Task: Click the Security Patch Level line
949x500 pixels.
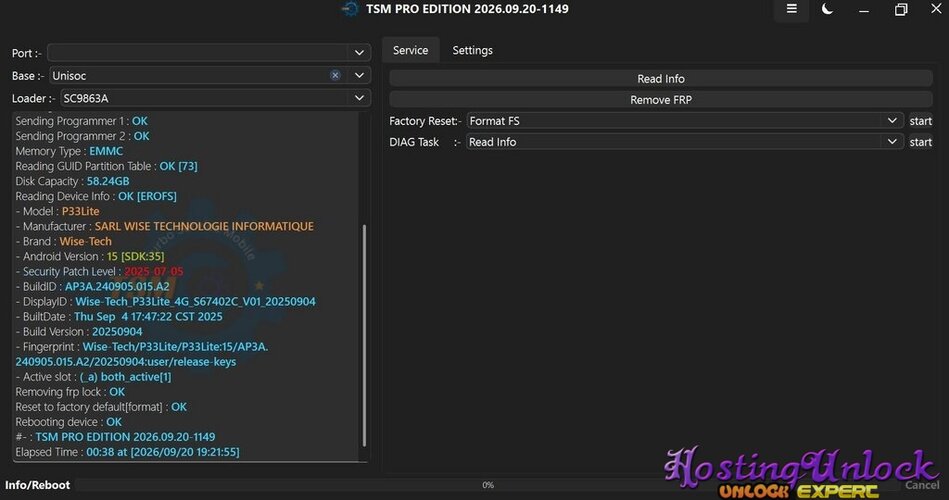Action: coord(99,271)
